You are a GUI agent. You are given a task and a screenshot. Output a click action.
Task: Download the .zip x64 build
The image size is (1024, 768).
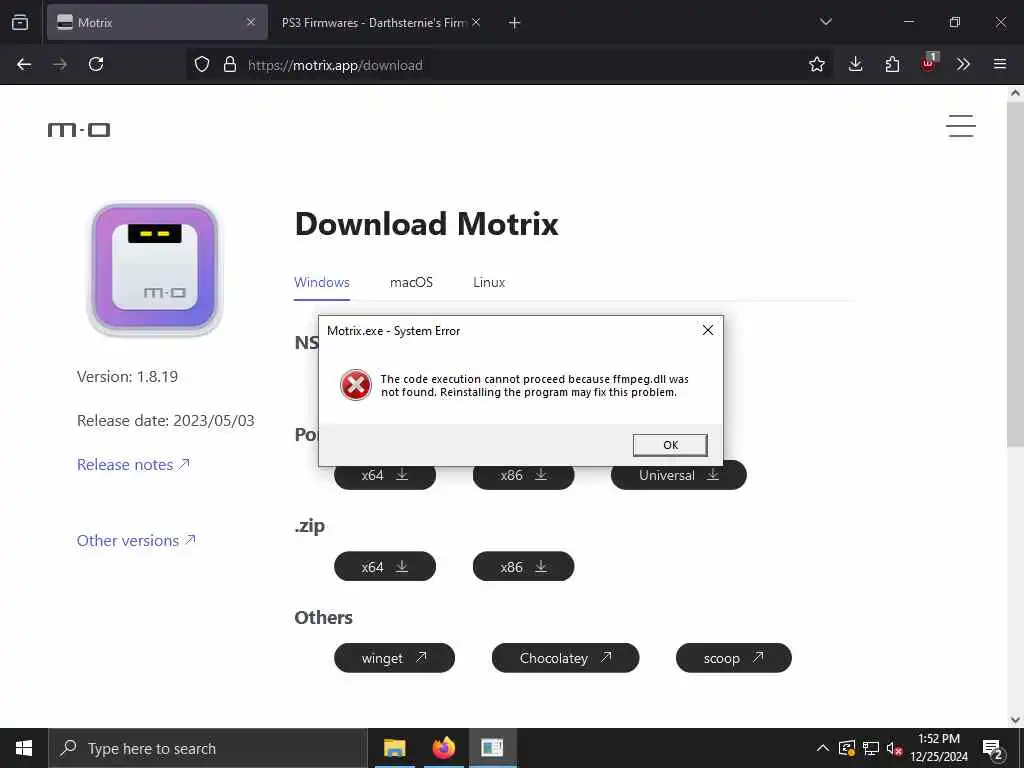click(385, 566)
